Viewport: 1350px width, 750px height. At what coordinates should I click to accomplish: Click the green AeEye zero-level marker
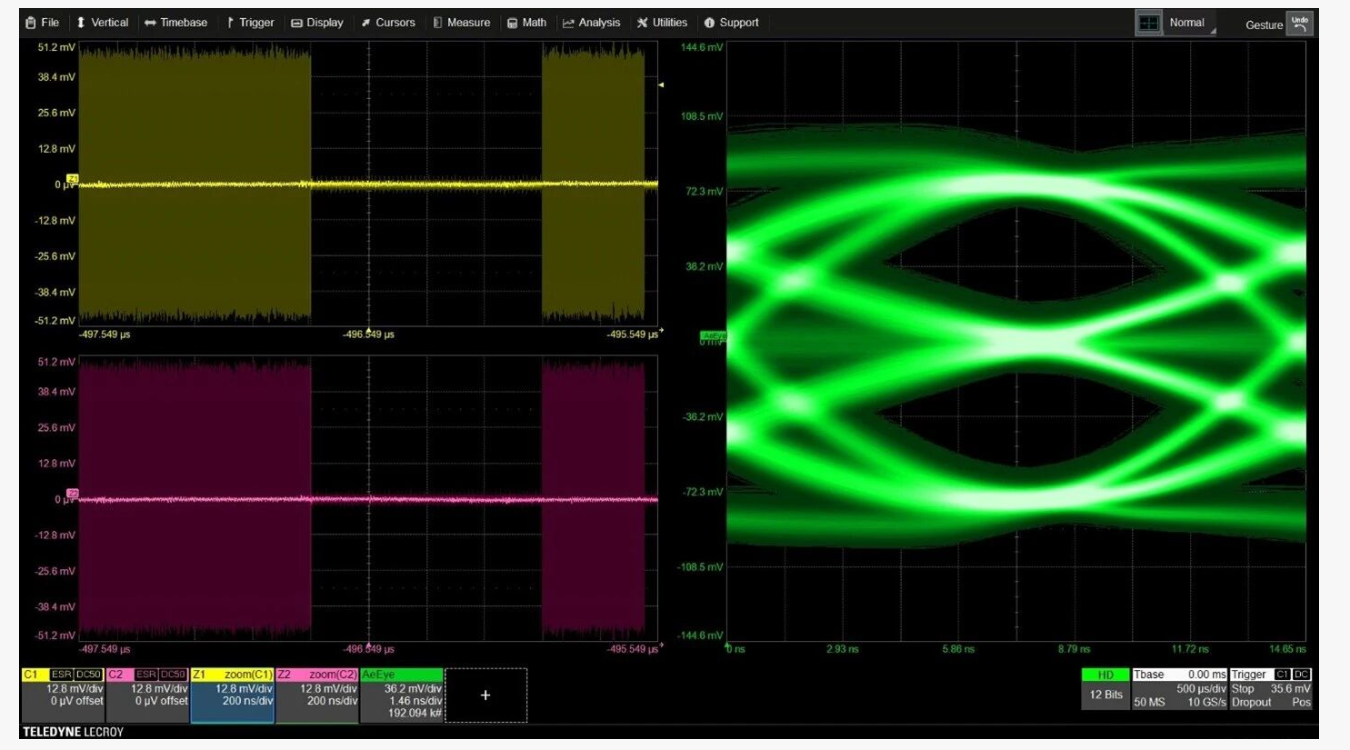[x=713, y=337]
